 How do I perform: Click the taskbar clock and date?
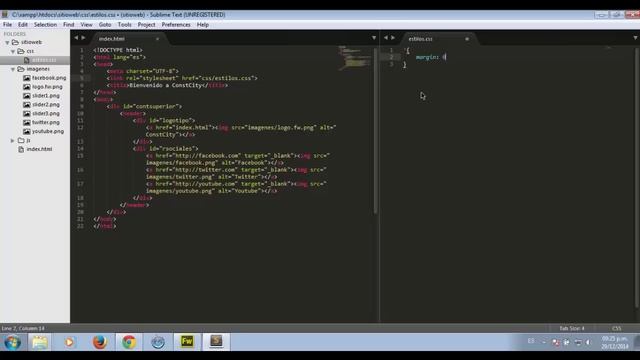pyautogui.click(x=615, y=342)
